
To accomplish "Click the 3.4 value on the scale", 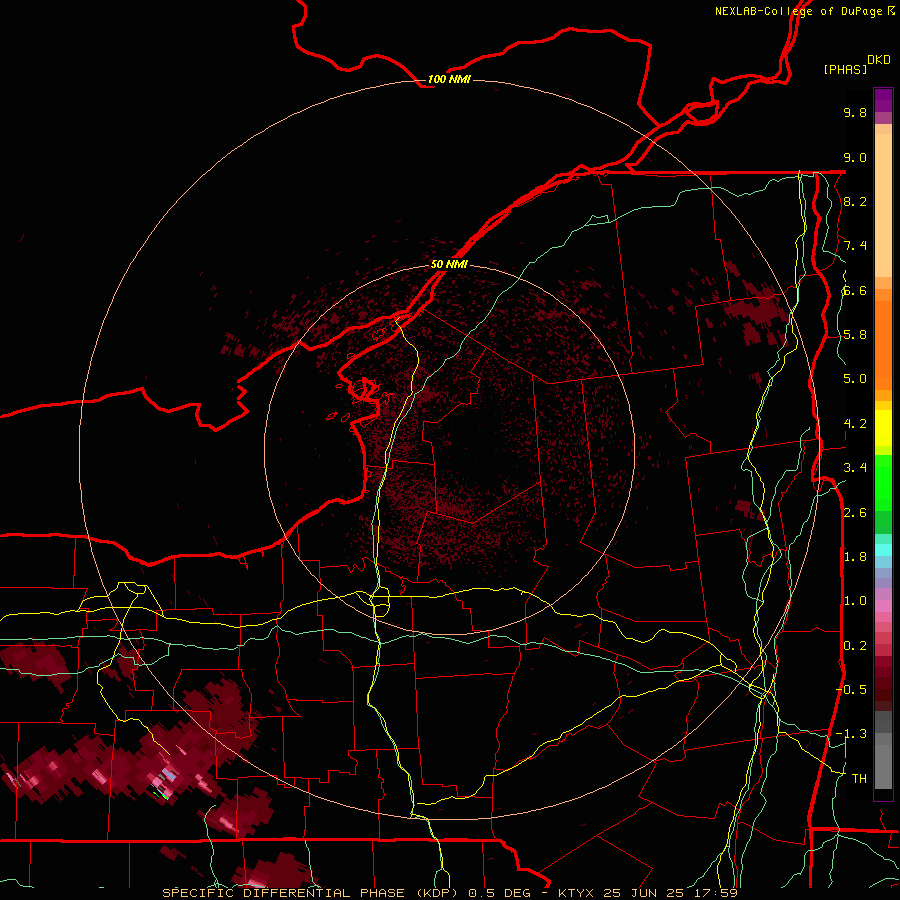I will click(855, 468).
